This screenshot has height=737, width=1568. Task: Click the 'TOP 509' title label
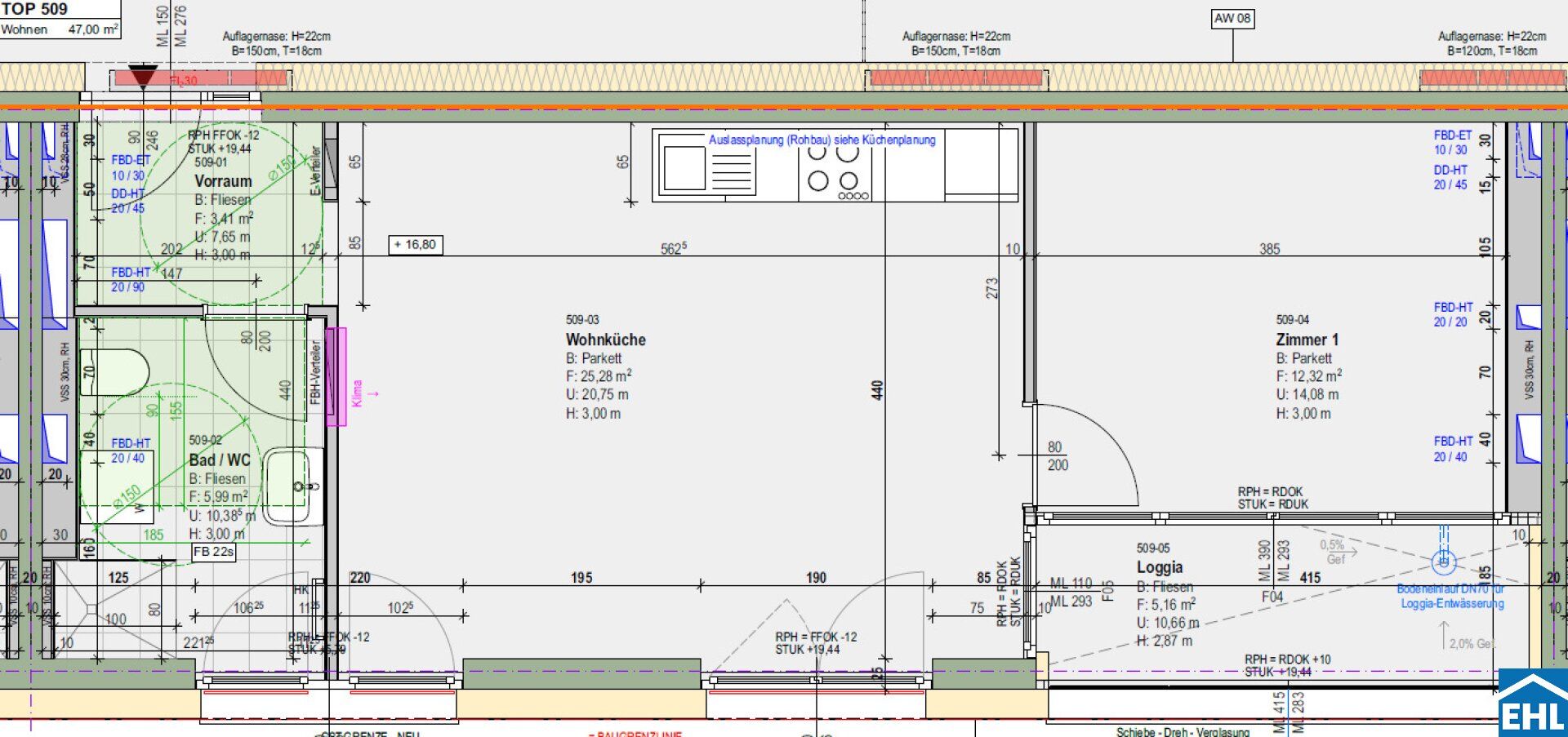pyautogui.click(x=35, y=9)
